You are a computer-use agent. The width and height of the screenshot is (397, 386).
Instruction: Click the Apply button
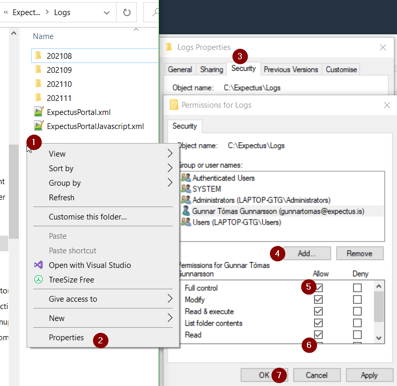369,375
